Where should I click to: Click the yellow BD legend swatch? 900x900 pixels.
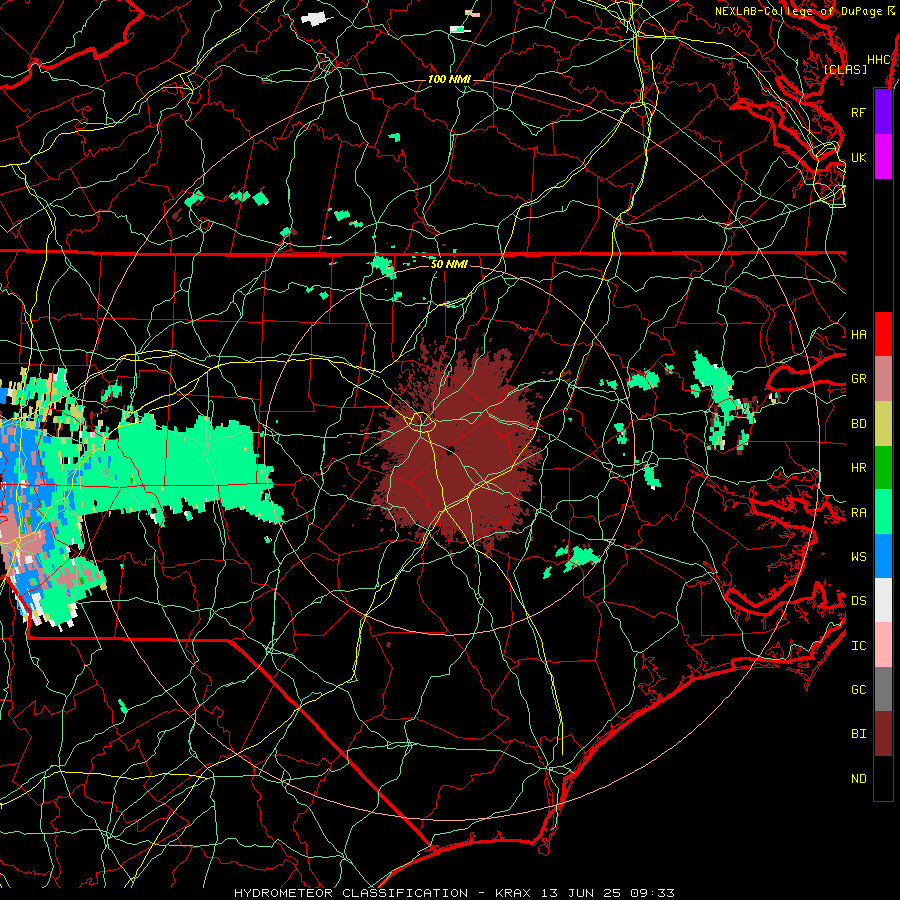click(883, 424)
